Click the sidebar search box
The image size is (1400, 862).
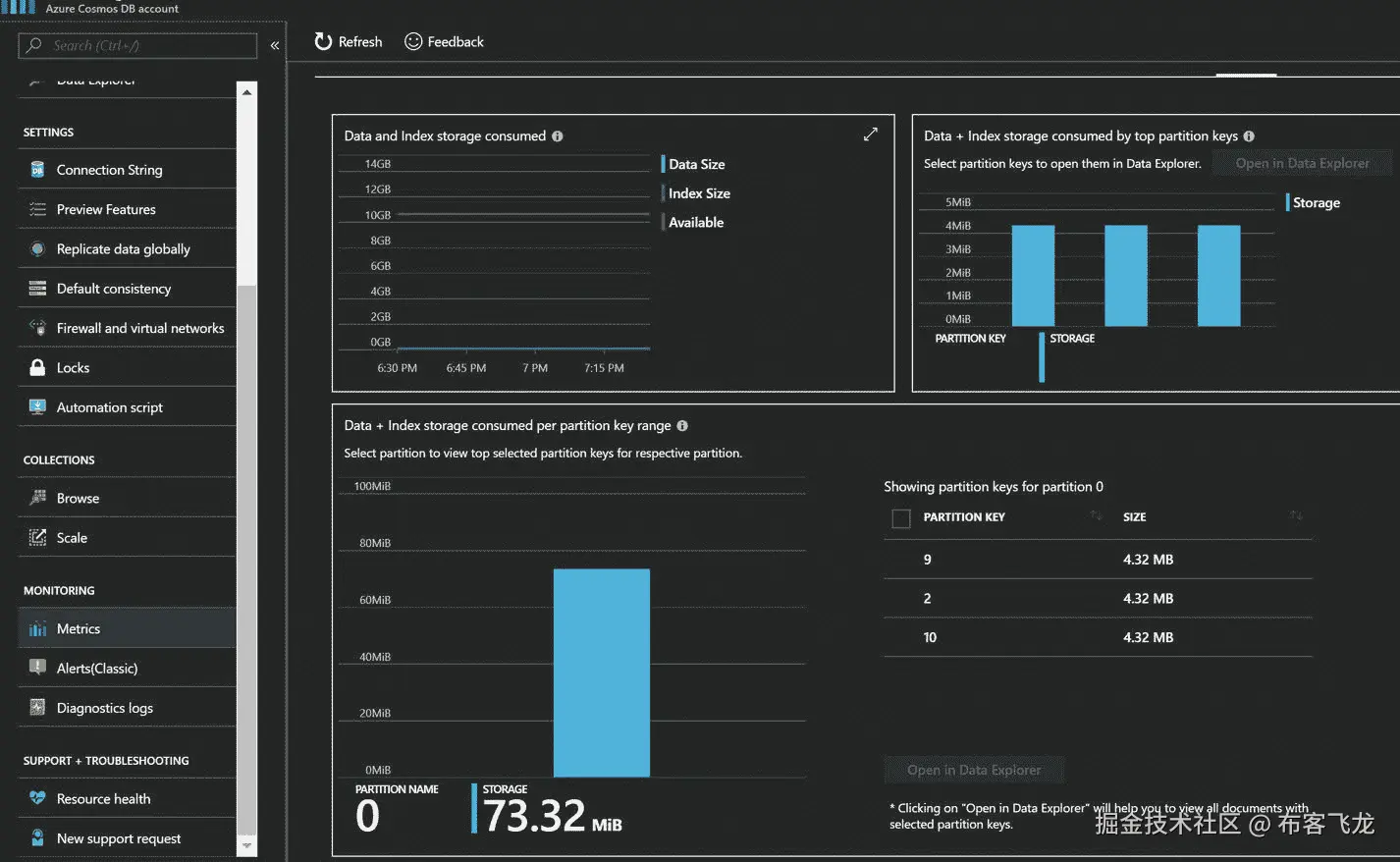point(137,45)
